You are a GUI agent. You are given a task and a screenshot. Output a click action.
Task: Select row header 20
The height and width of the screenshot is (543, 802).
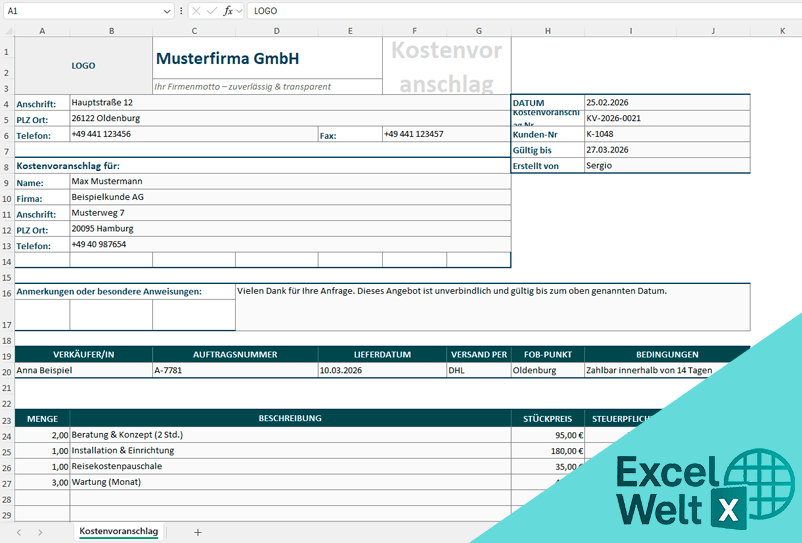tap(7, 370)
